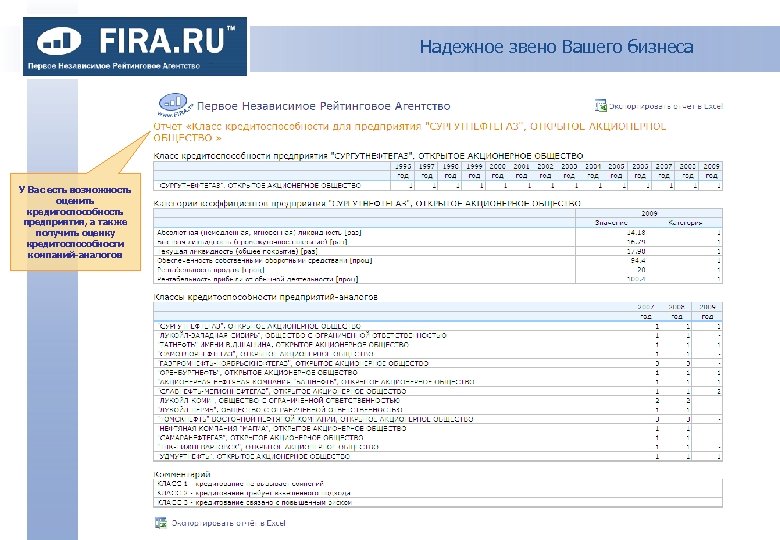Click the Excel icon at the top right of the report
The width and height of the screenshot is (780, 540).
[600, 105]
